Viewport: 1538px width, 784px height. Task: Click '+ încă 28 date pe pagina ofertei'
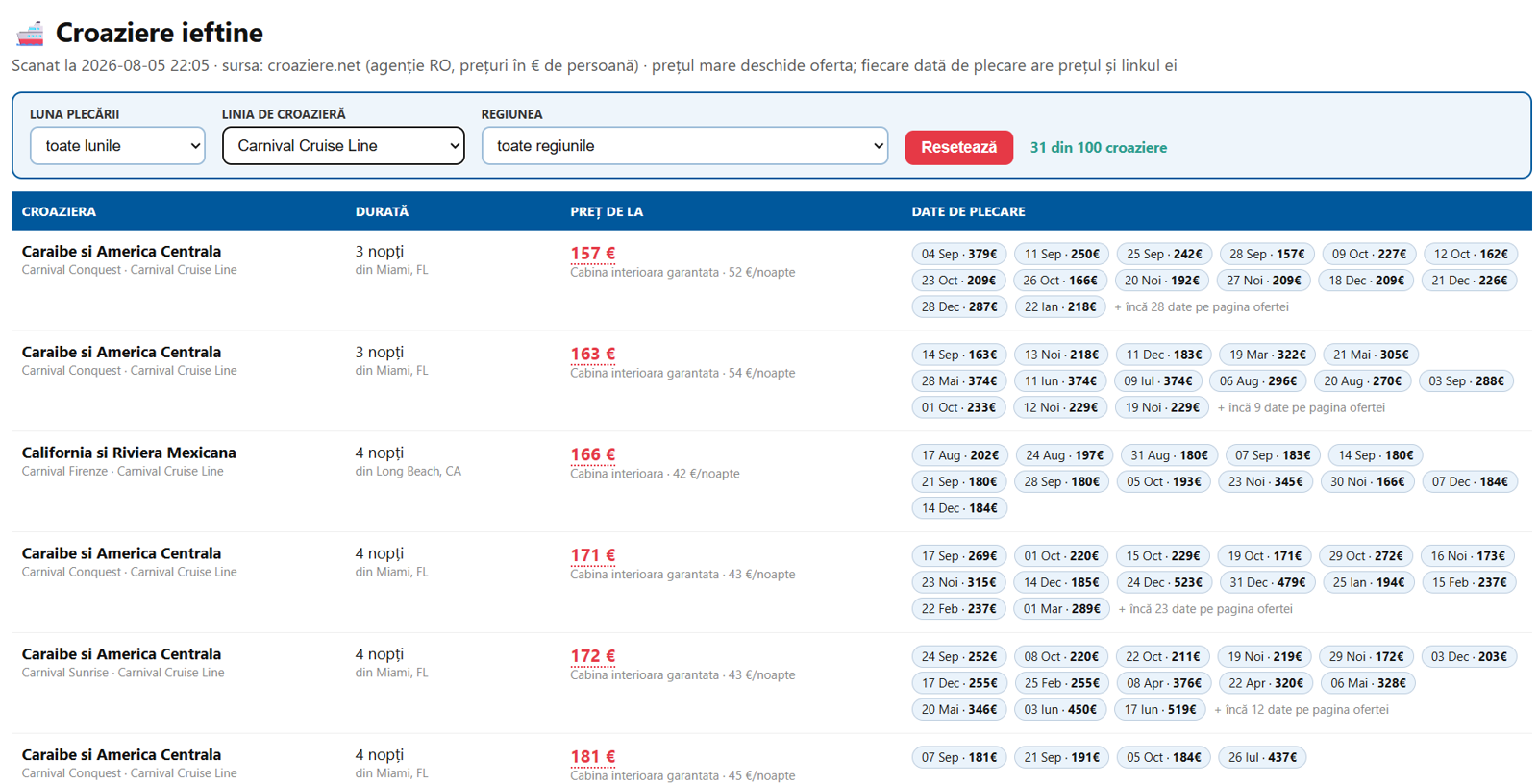click(x=1202, y=307)
